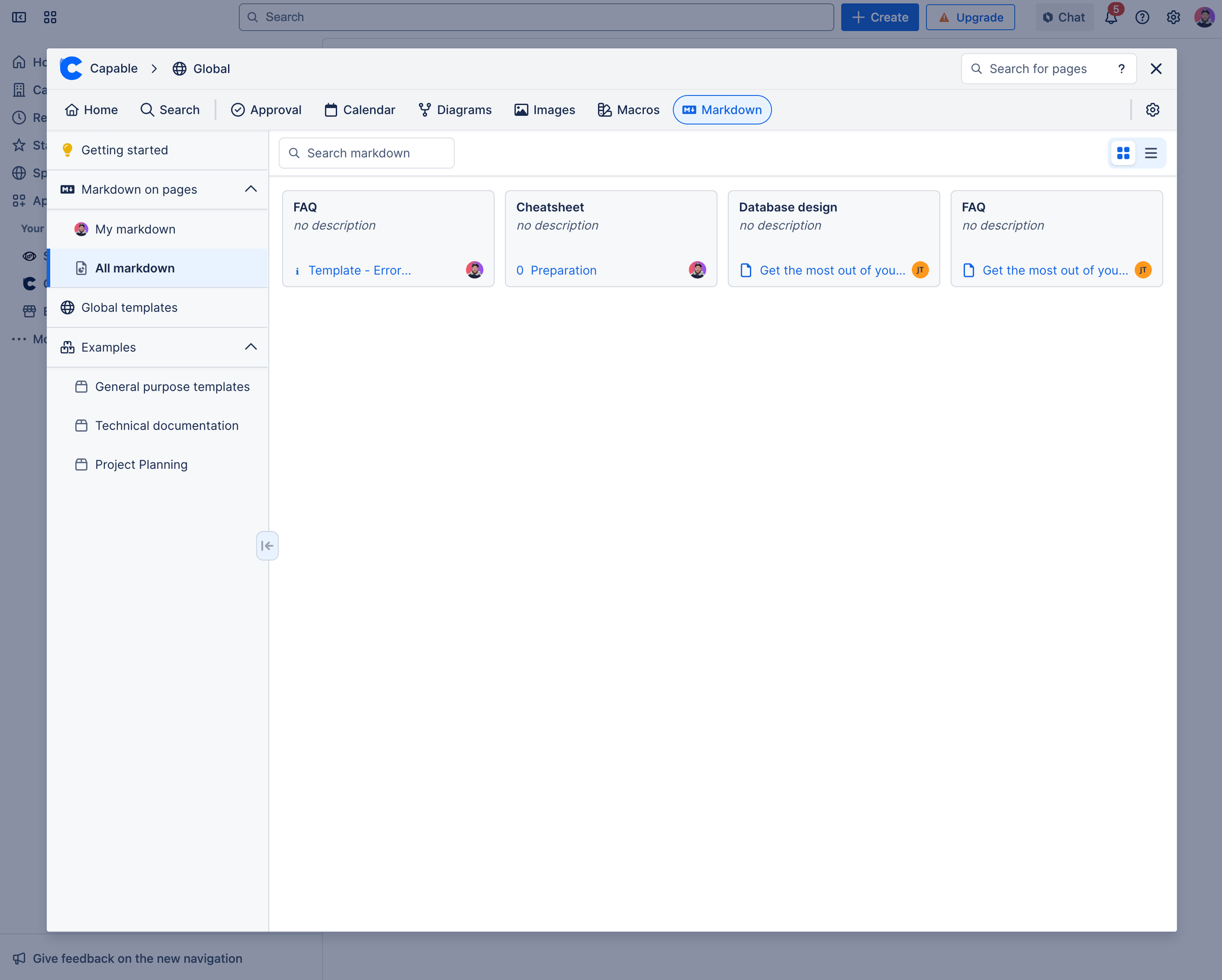Open the Calendar tool
The width and height of the screenshot is (1222, 980).
359,110
